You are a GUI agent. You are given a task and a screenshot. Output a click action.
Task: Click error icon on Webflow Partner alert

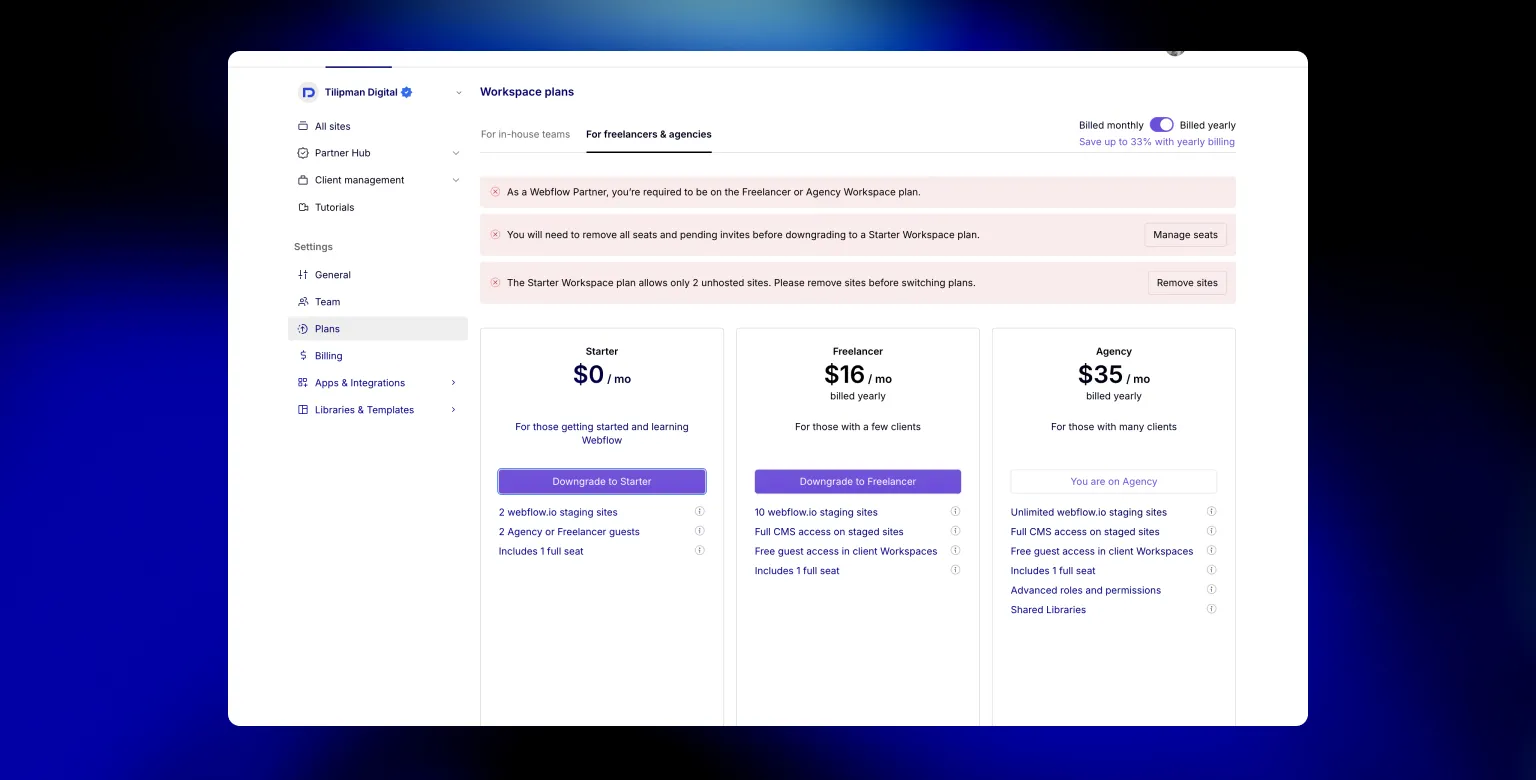tap(495, 192)
